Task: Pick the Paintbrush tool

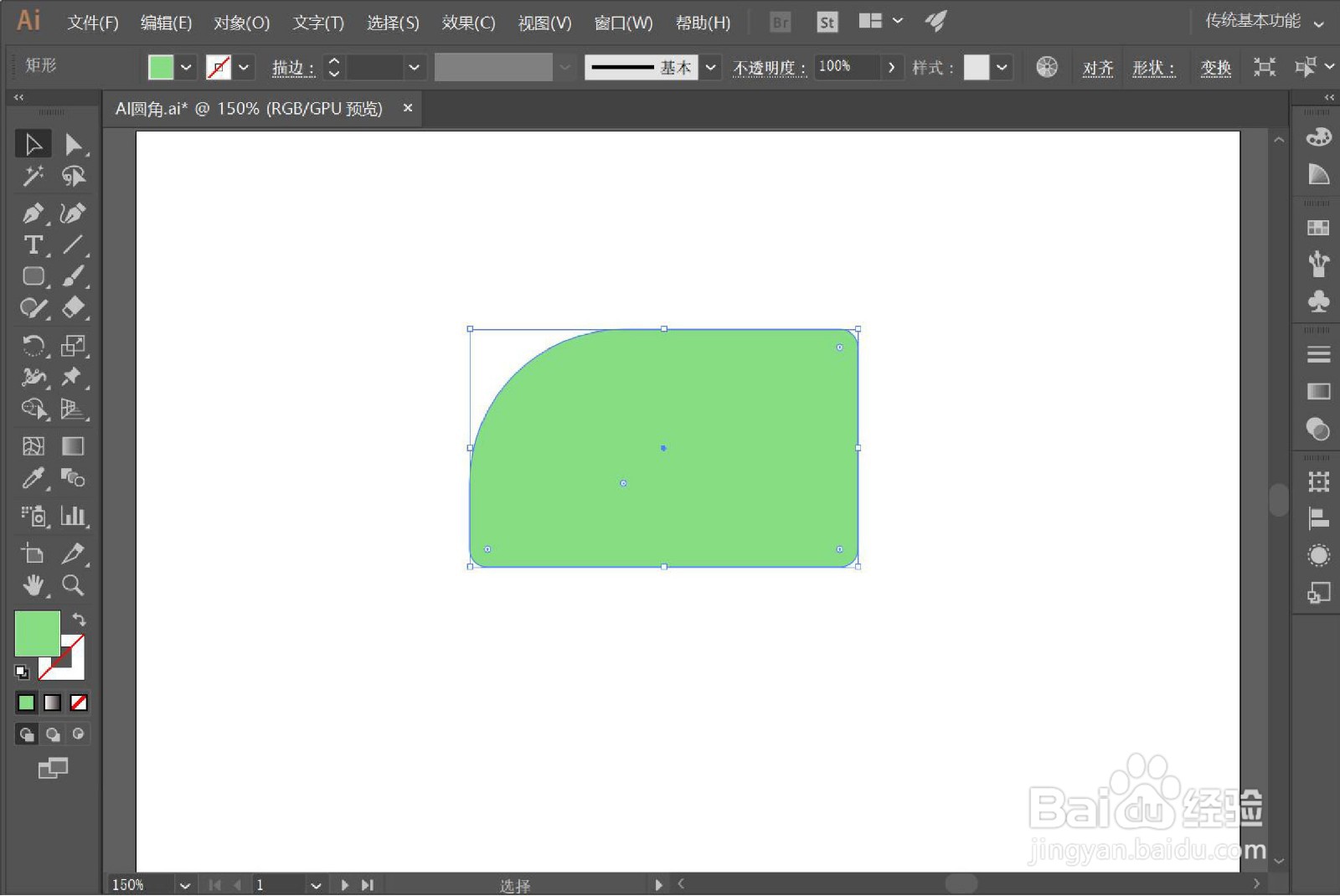Action: (74, 276)
